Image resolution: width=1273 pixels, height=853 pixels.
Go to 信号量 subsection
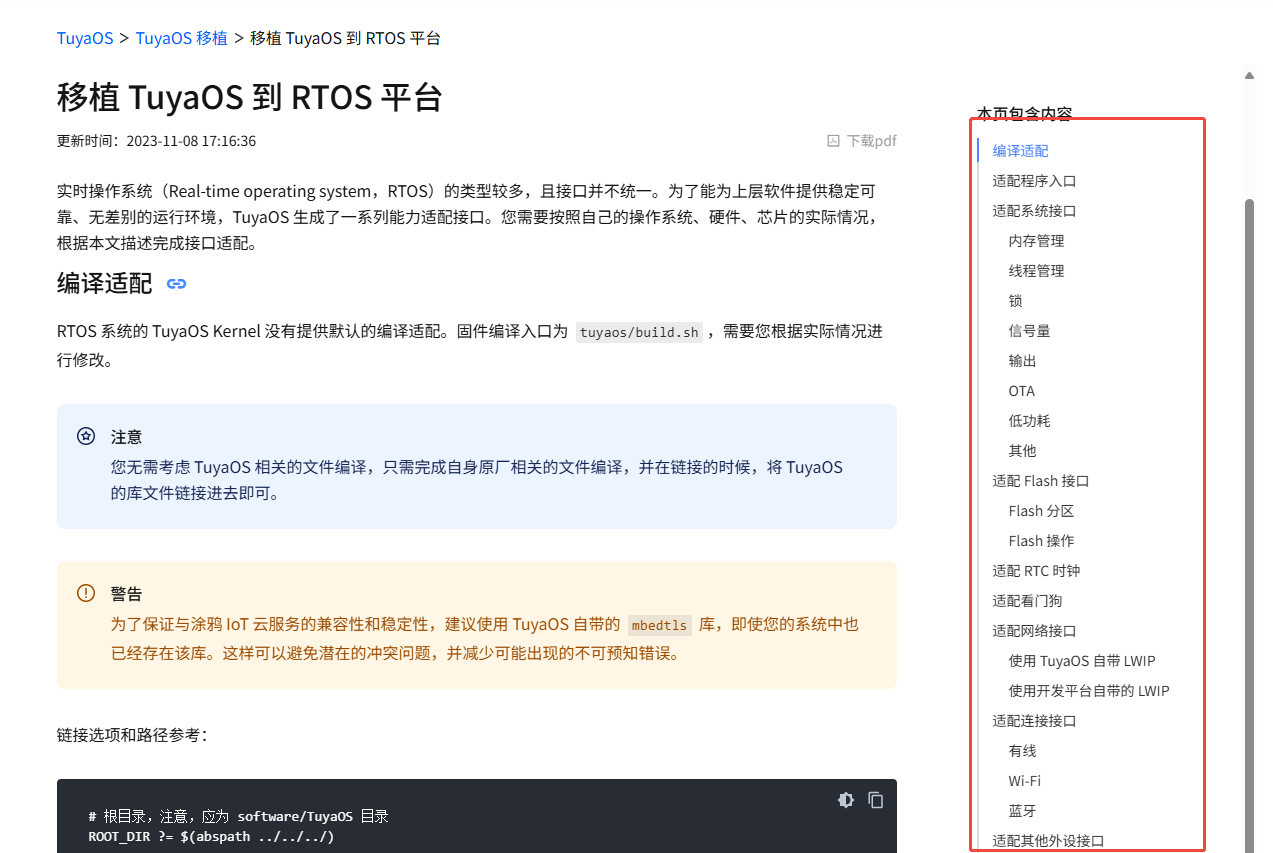[x=1029, y=331]
